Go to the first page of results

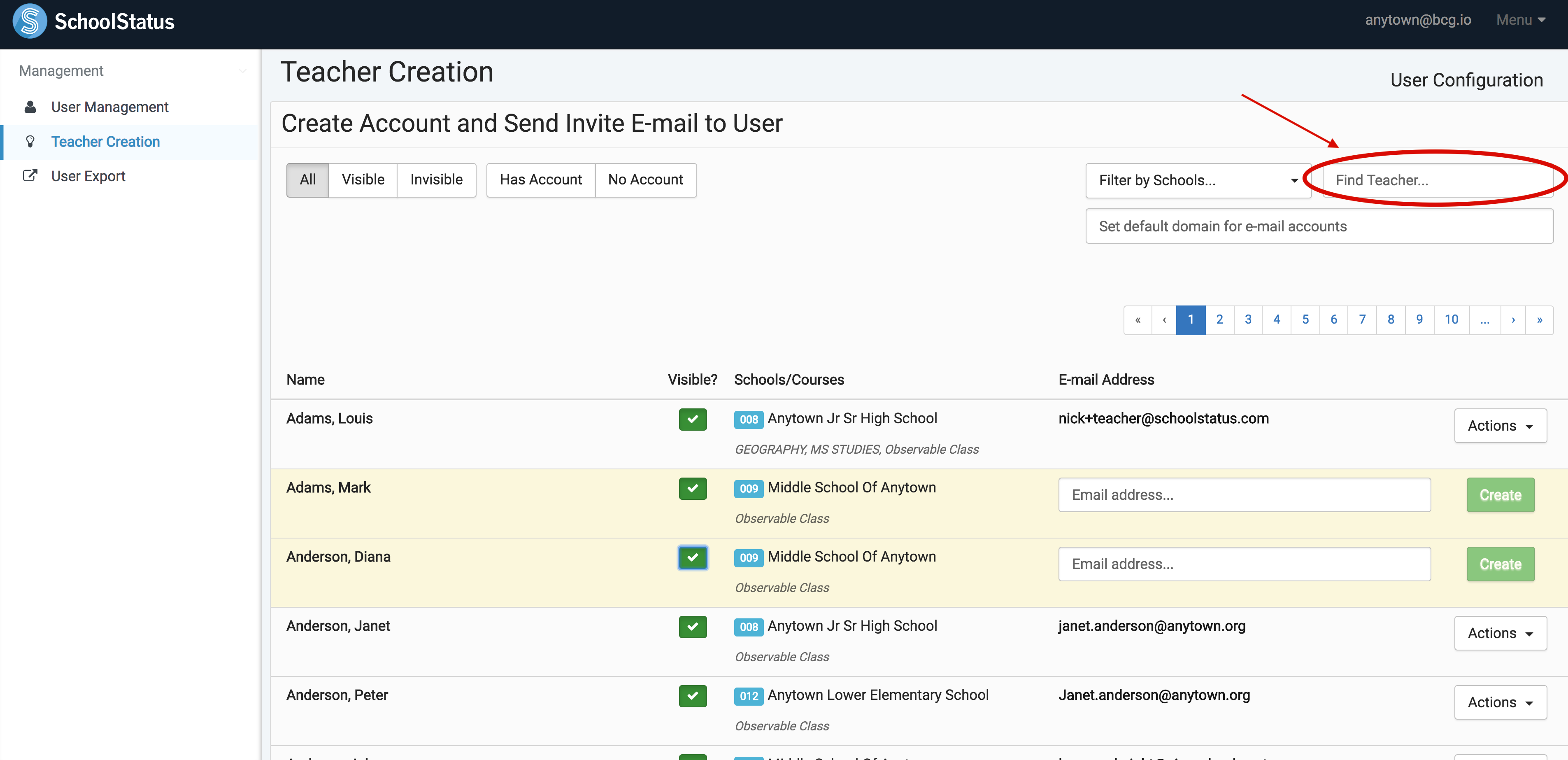point(1138,320)
